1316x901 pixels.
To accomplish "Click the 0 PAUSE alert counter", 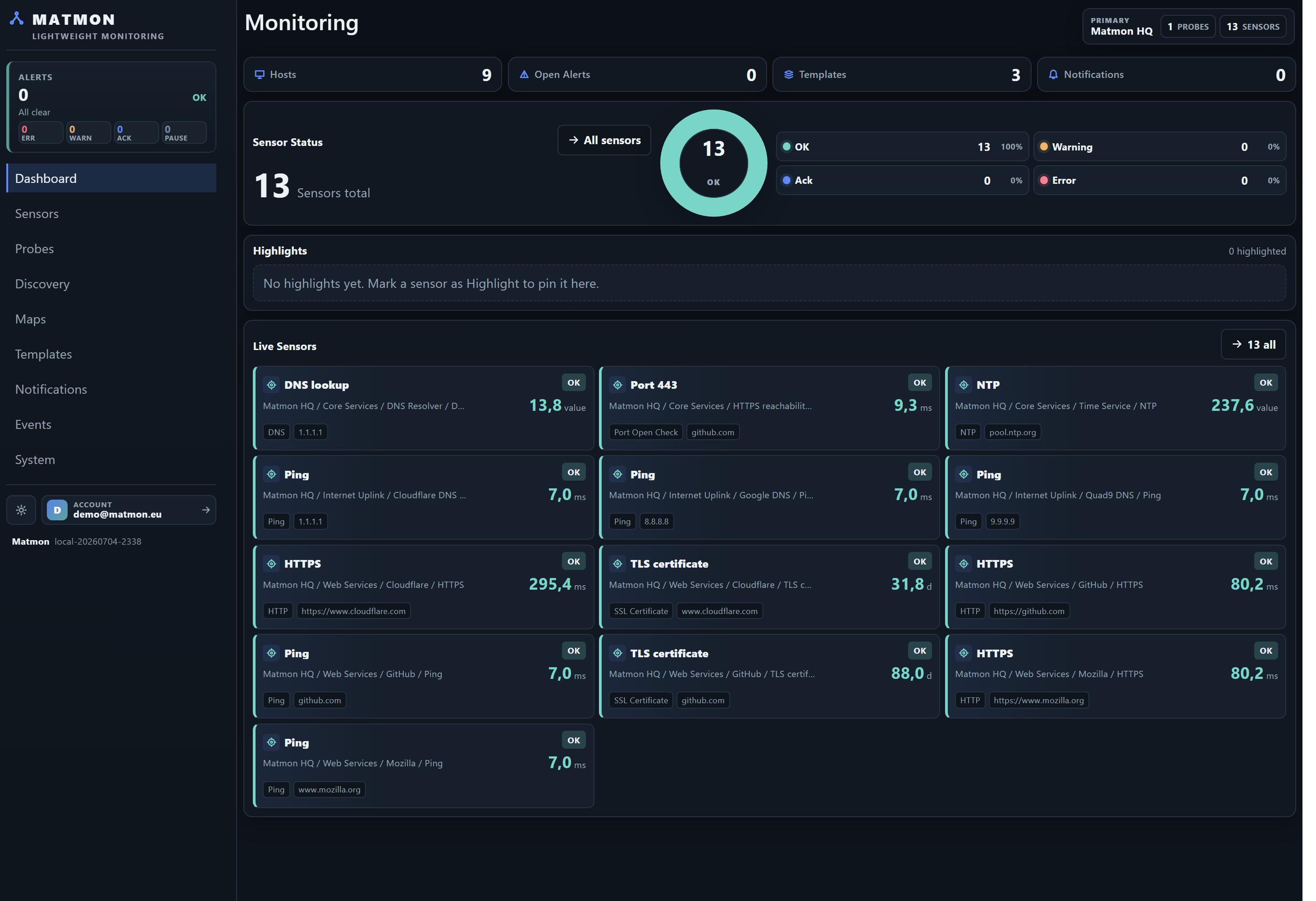I will click(x=184, y=132).
